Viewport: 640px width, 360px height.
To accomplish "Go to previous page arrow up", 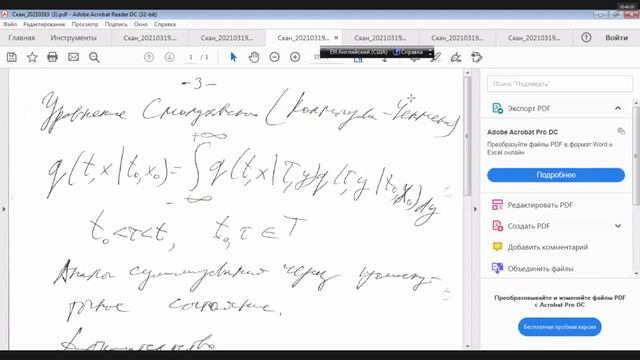I will pyautogui.click(x=149, y=57).
